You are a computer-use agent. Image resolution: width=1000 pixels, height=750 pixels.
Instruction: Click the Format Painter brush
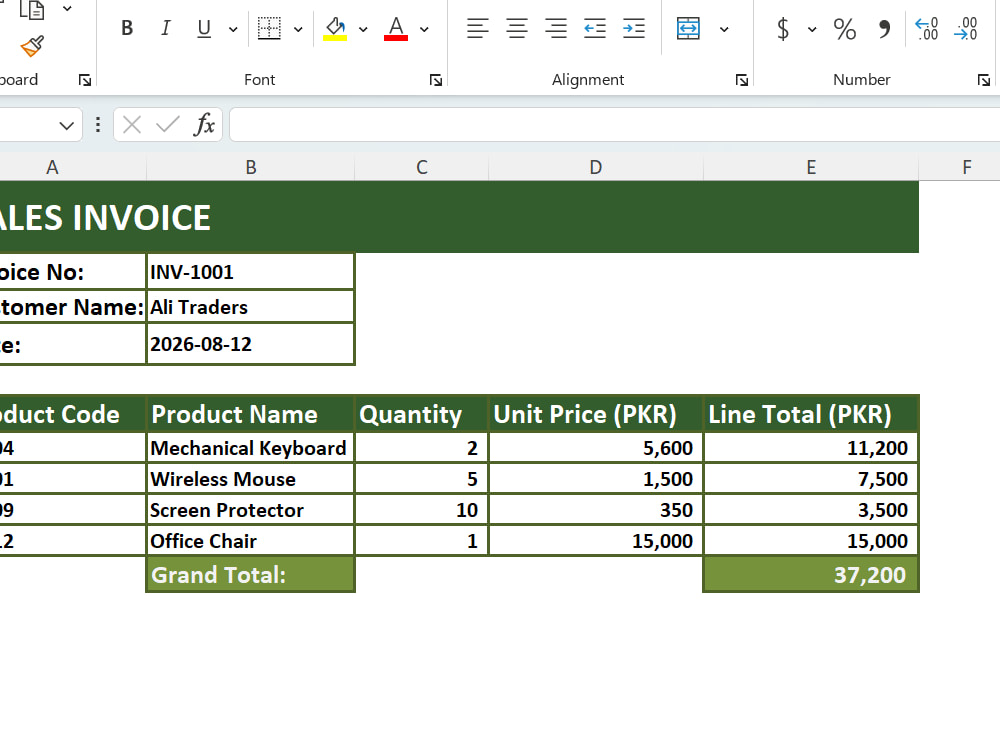click(x=32, y=46)
